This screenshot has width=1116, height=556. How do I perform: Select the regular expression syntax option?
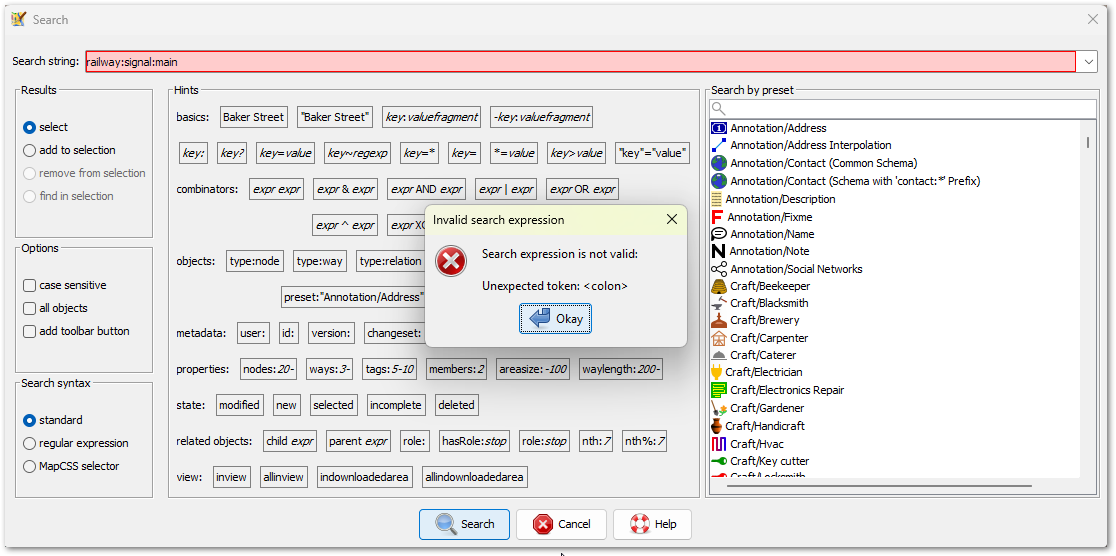30,443
